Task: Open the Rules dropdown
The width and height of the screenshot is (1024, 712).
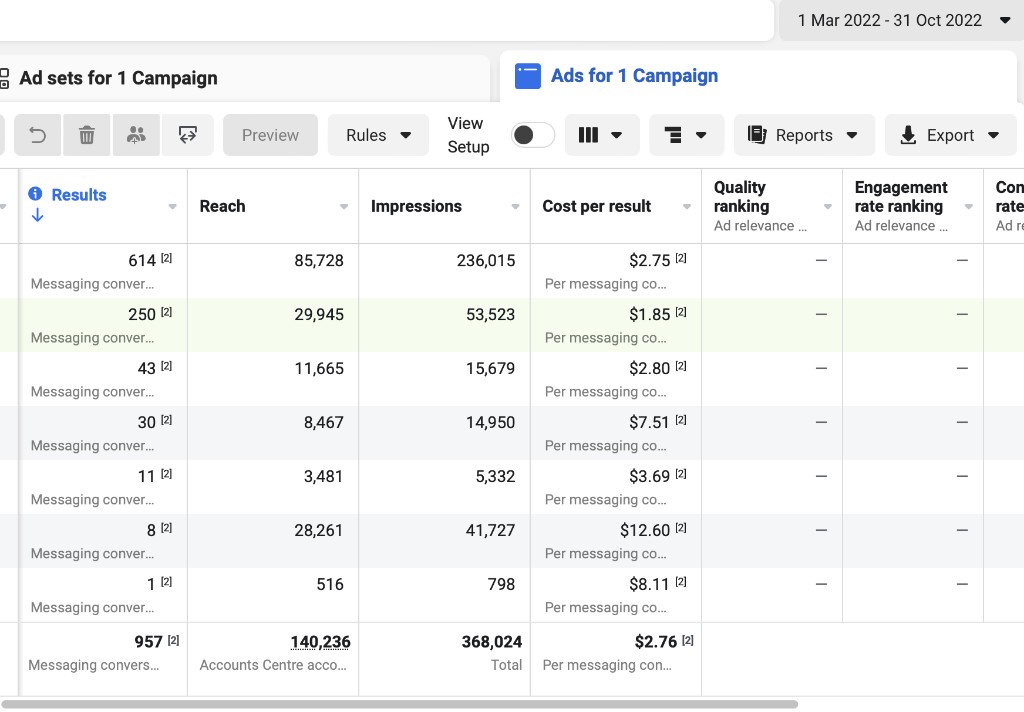Action: coord(378,135)
